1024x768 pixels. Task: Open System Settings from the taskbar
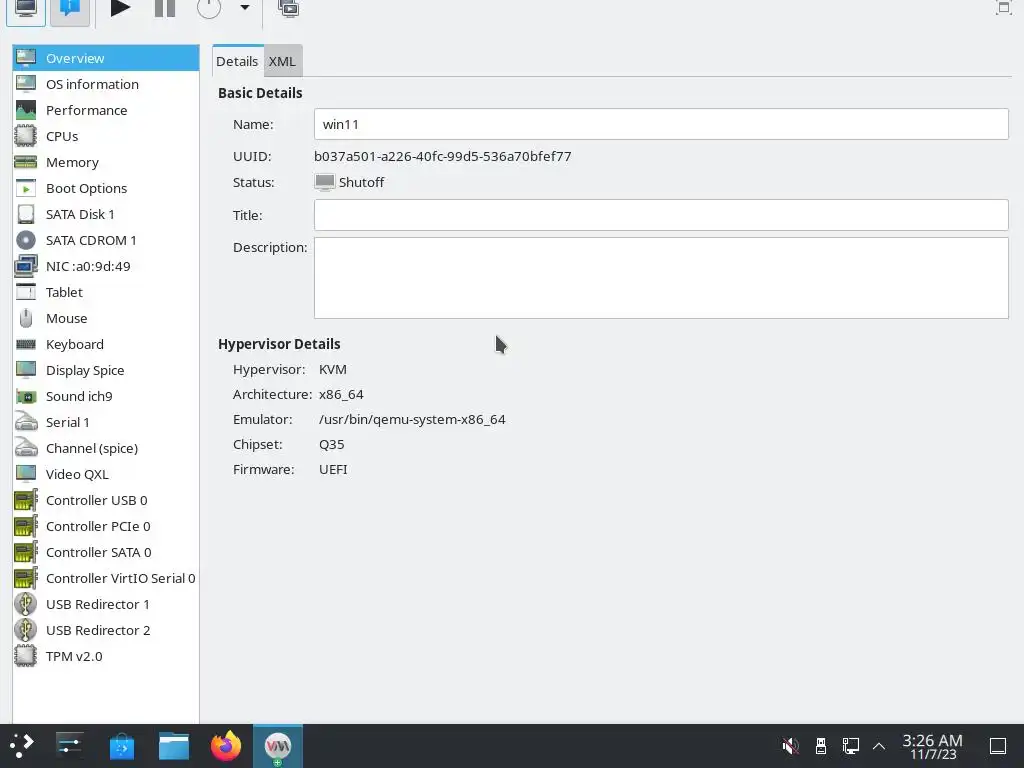(69, 746)
